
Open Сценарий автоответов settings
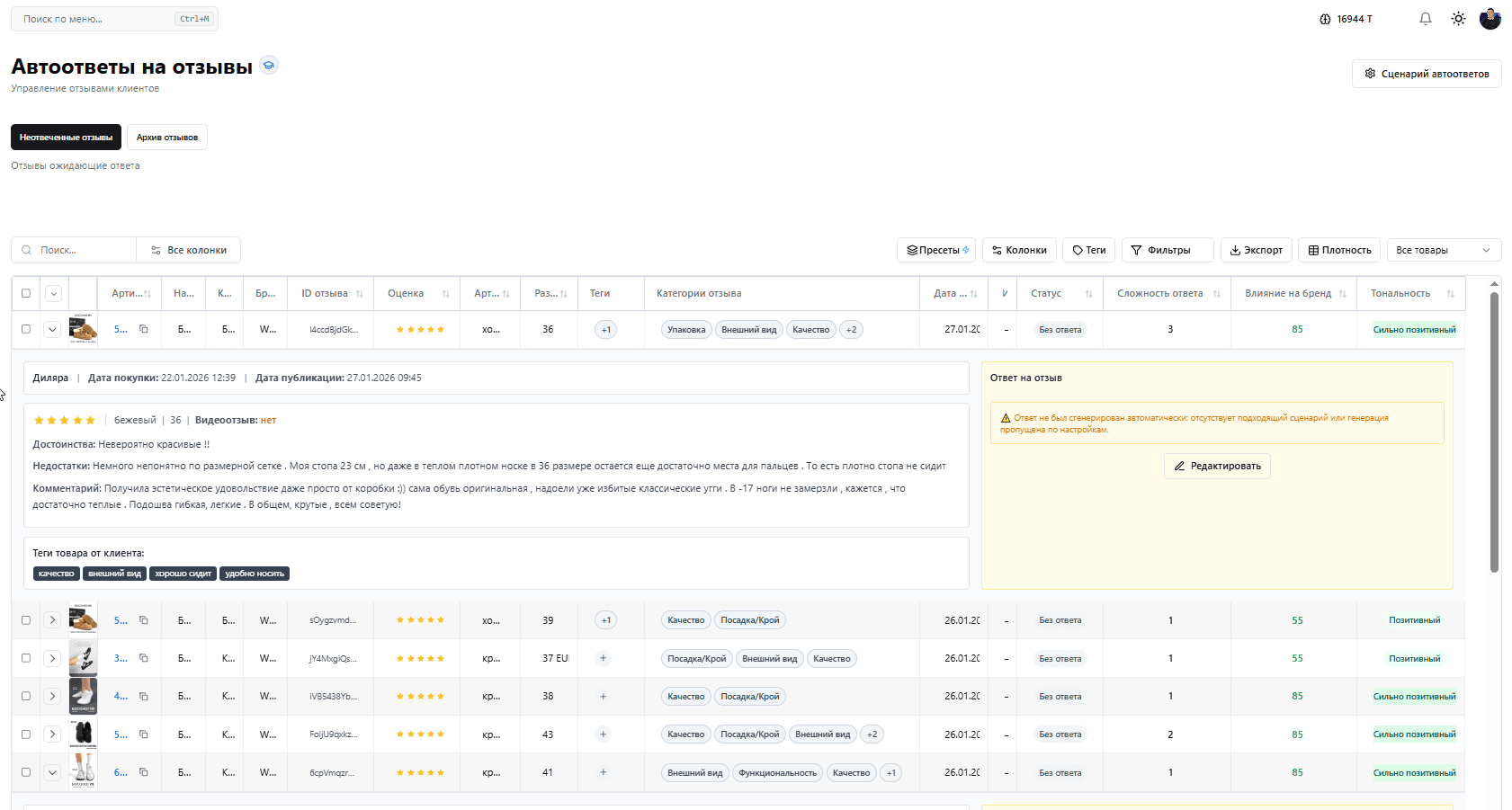1426,74
